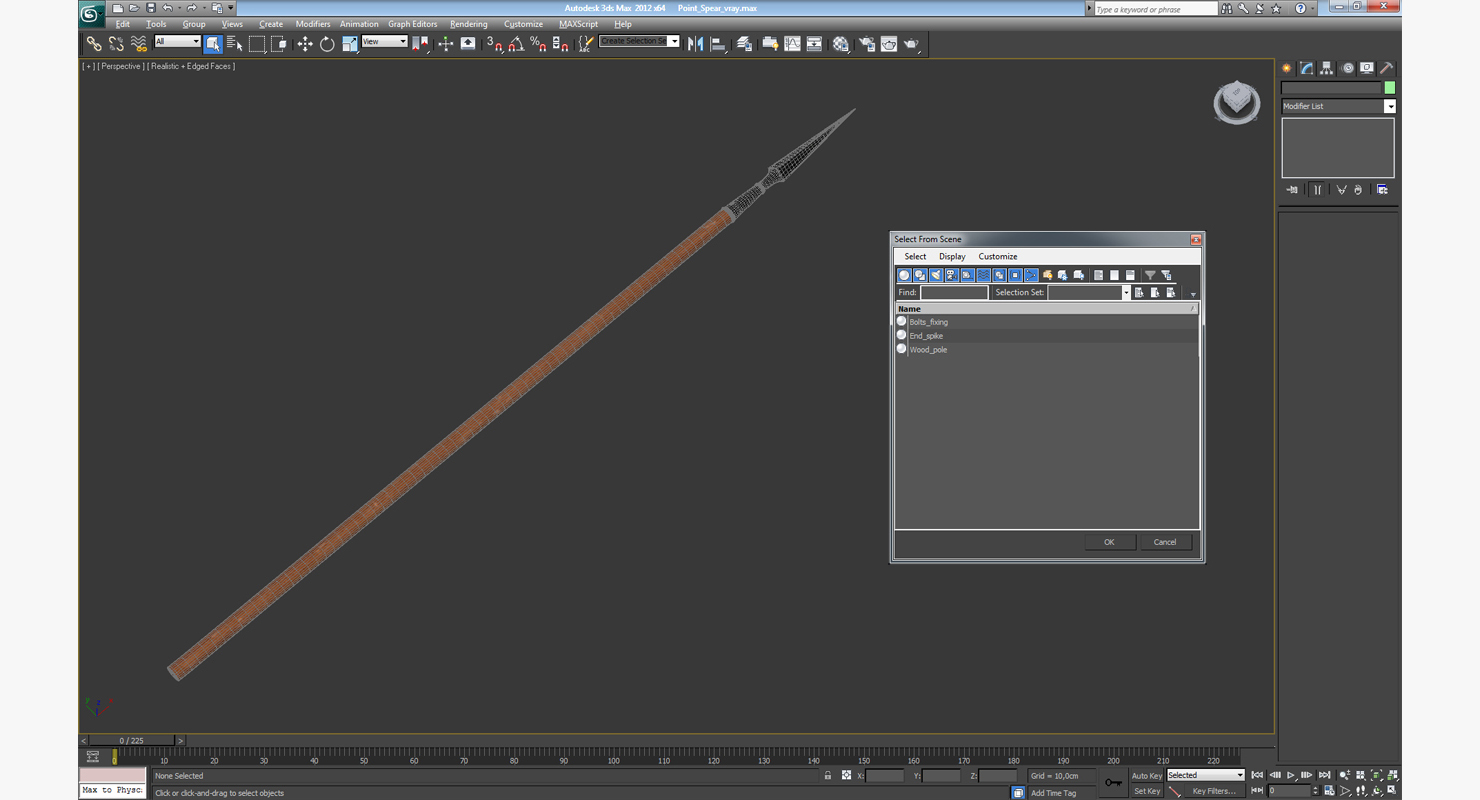Activate the Select Object tool
Image resolution: width=1480 pixels, height=800 pixels.
(x=213, y=43)
